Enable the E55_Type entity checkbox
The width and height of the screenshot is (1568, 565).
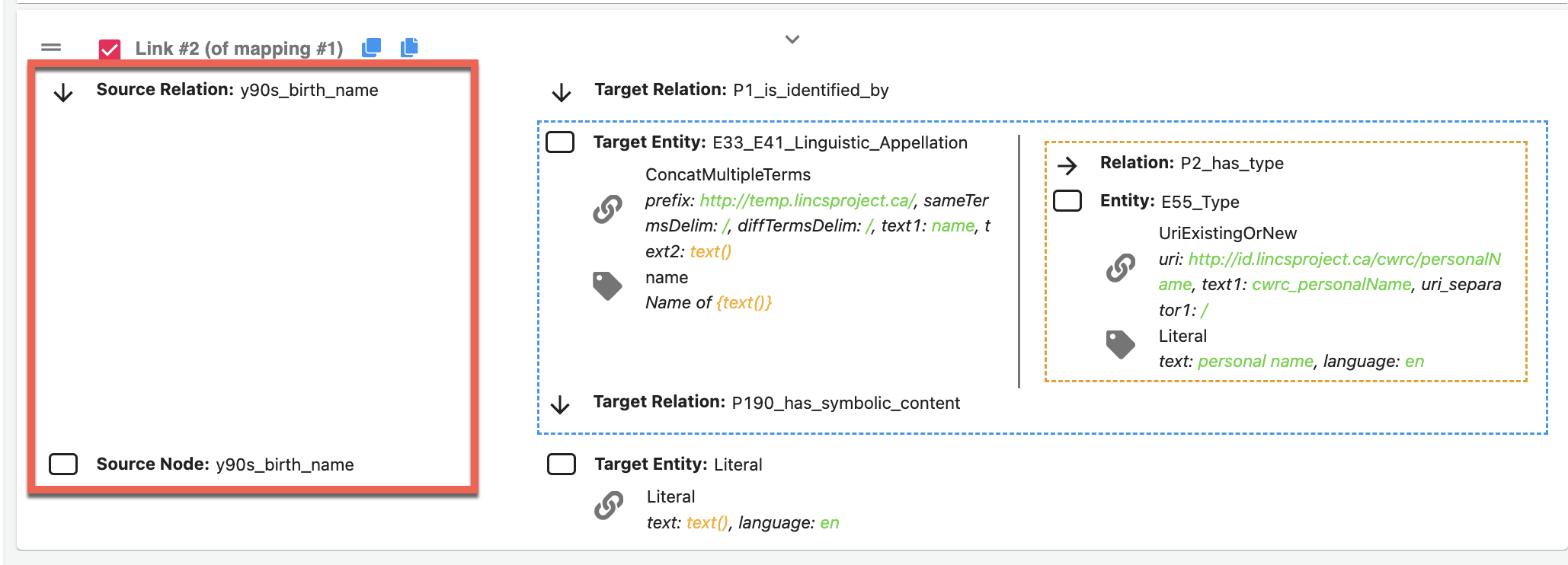(1067, 201)
